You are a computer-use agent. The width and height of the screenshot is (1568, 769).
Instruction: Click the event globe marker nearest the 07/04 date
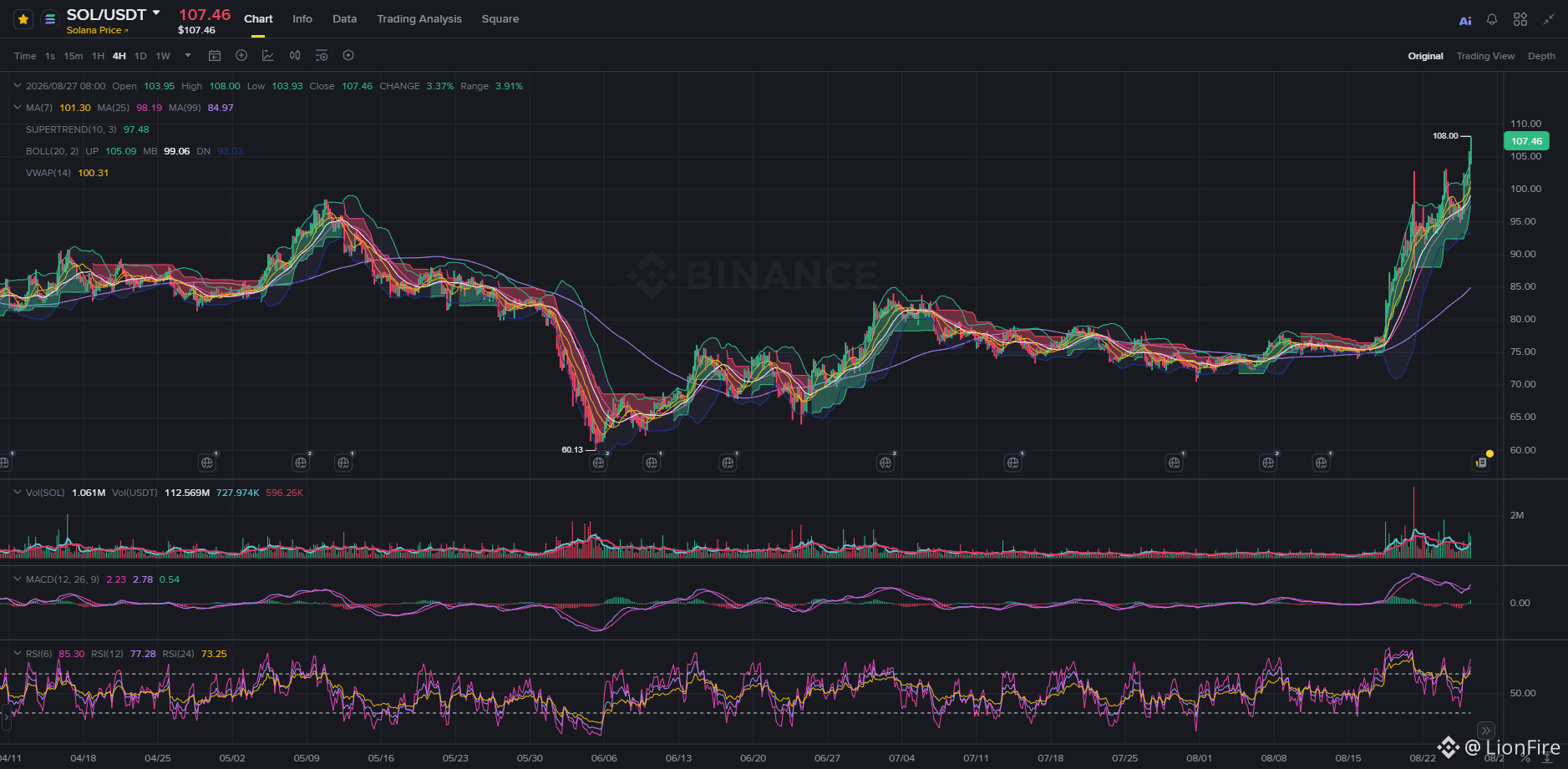pyautogui.click(x=885, y=463)
